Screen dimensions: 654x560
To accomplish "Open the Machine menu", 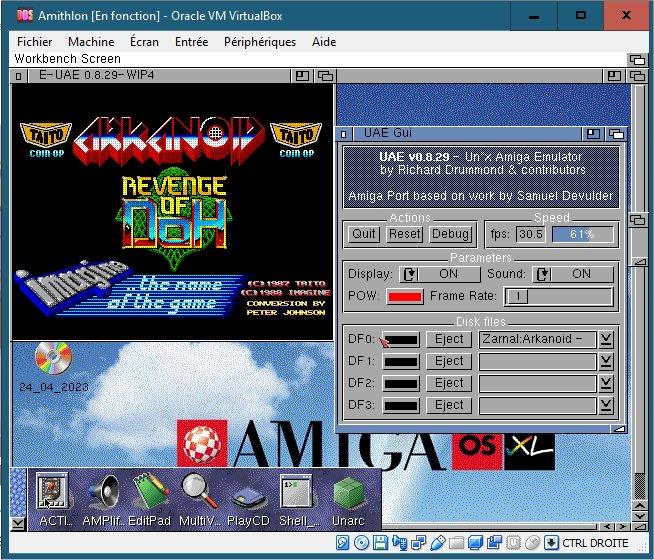I will pos(91,42).
